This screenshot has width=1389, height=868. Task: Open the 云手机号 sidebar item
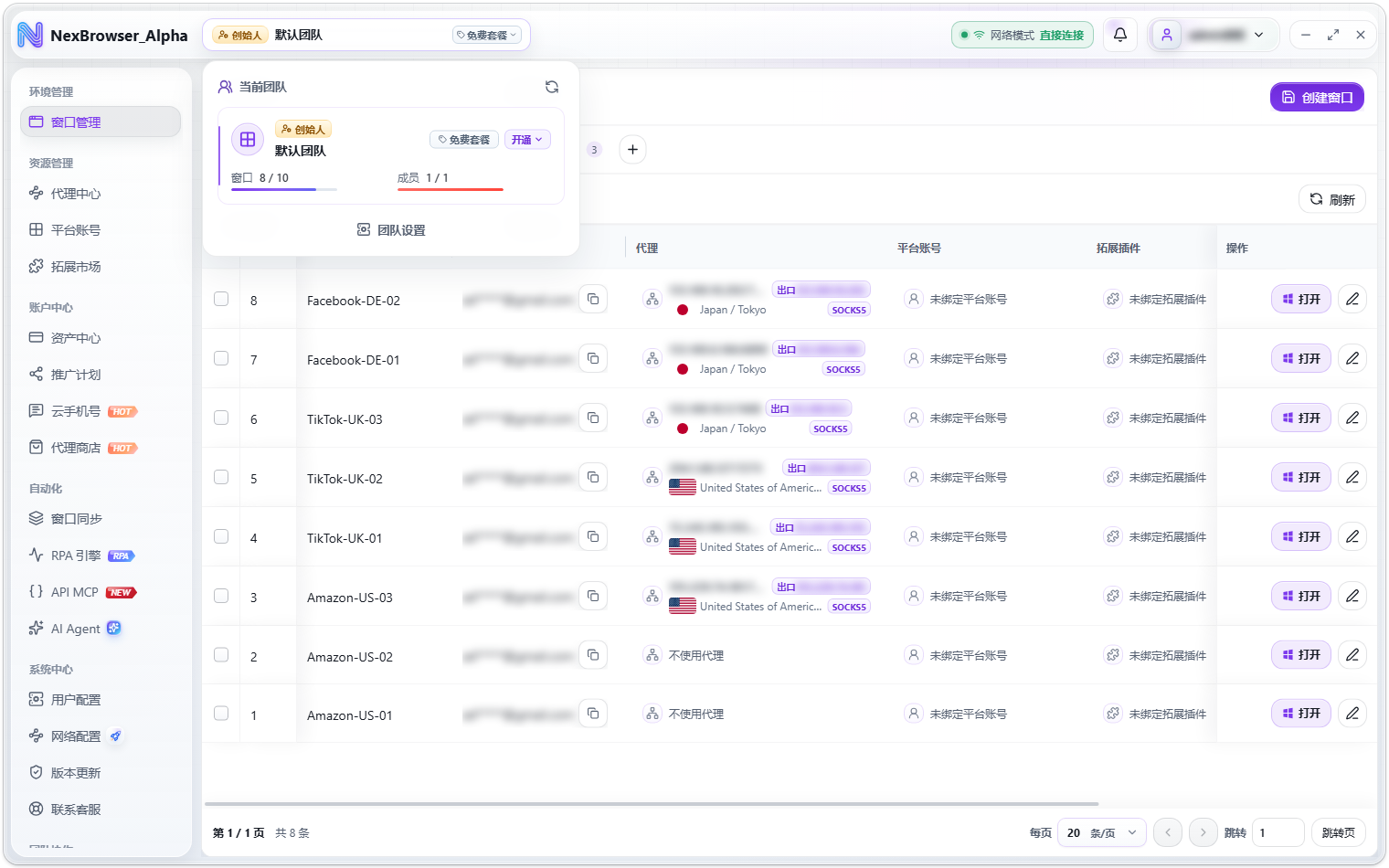(x=101, y=411)
